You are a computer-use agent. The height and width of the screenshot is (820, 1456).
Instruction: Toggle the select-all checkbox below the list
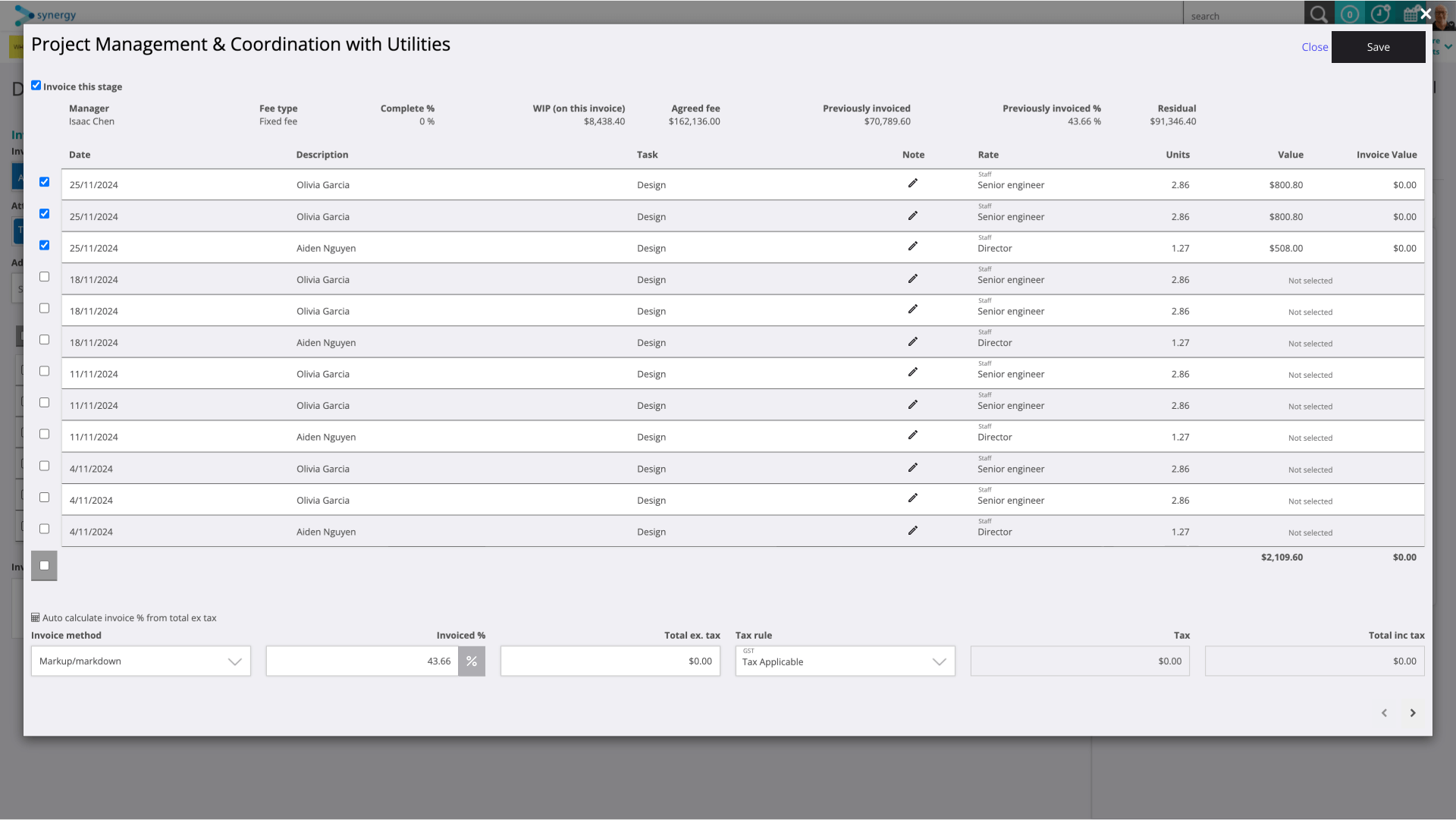(44, 565)
